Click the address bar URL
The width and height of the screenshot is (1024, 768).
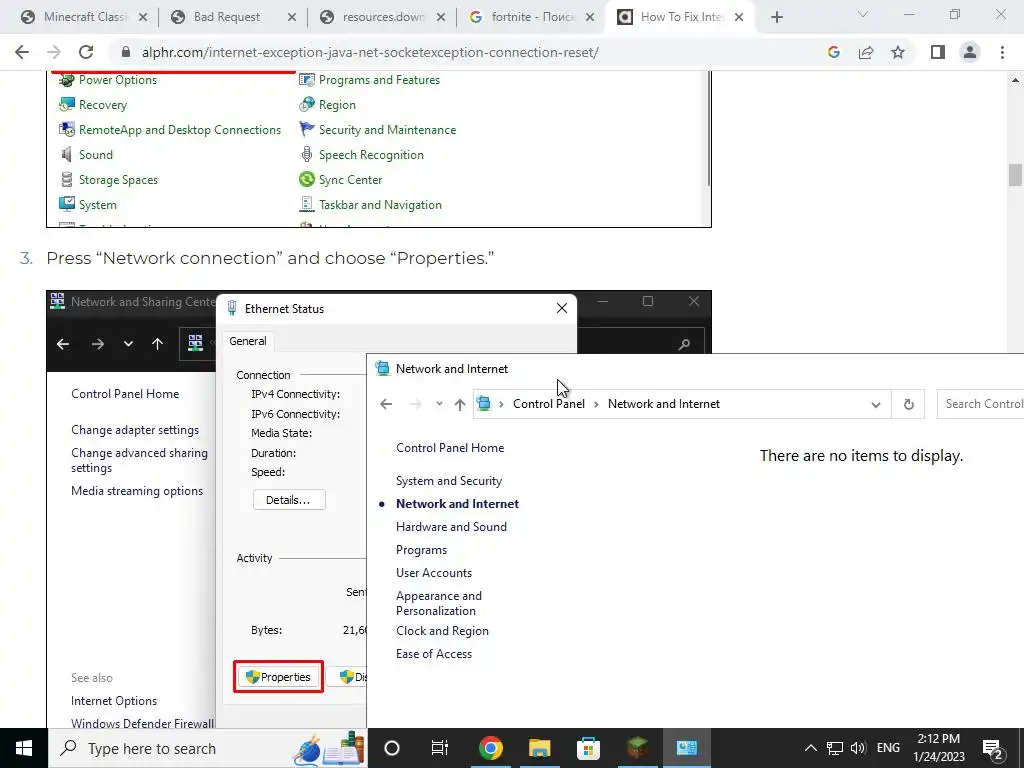point(370,52)
